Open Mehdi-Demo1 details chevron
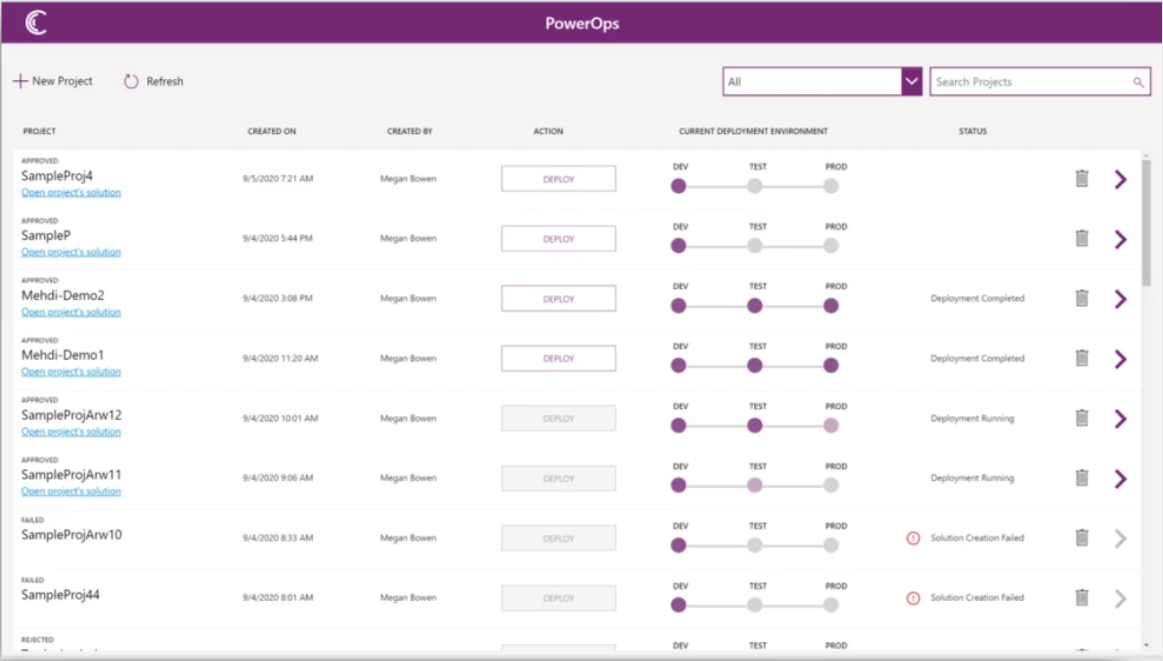 [x=1121, y=359]
